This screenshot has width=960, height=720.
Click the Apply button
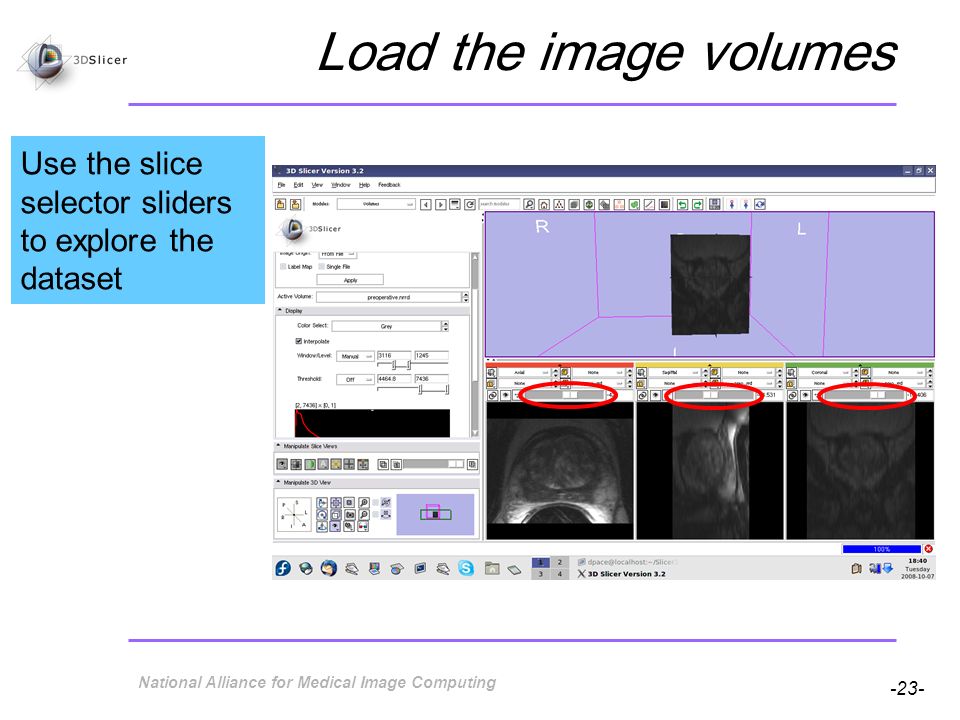(350, 280)
